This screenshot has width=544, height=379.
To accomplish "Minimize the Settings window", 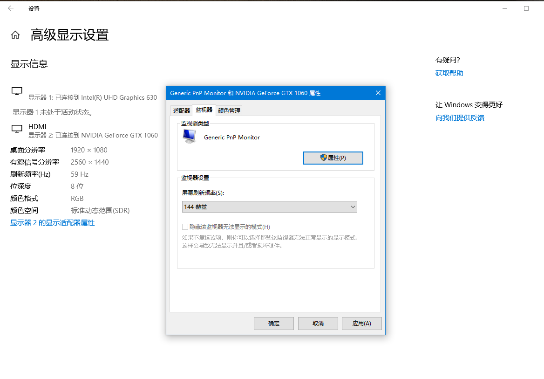I will click(x=505, y=8).
